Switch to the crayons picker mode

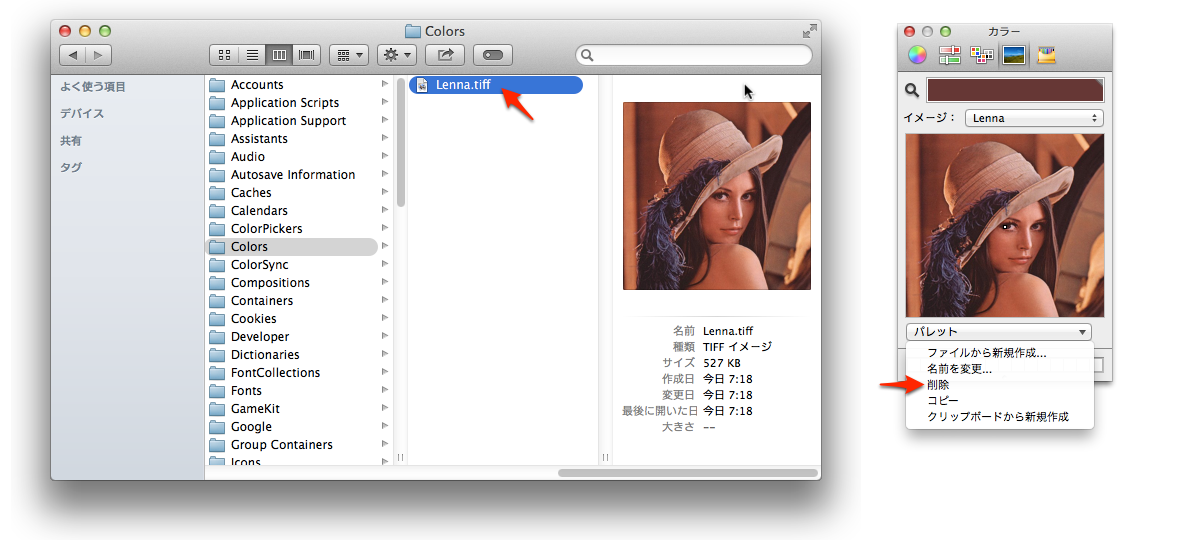pyautogui.click(x=1047, y=55)
